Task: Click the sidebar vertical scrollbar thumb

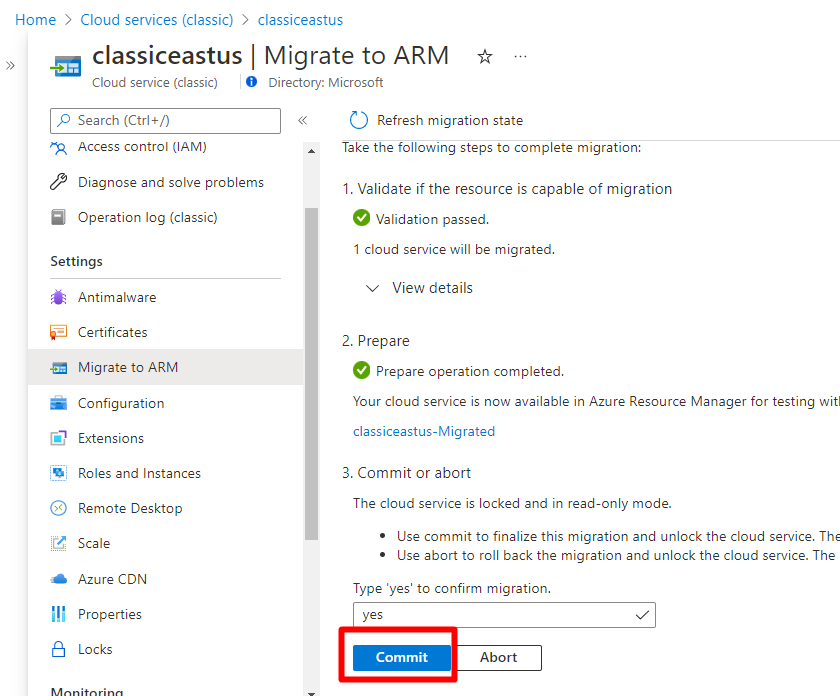Action: (311, 373)
